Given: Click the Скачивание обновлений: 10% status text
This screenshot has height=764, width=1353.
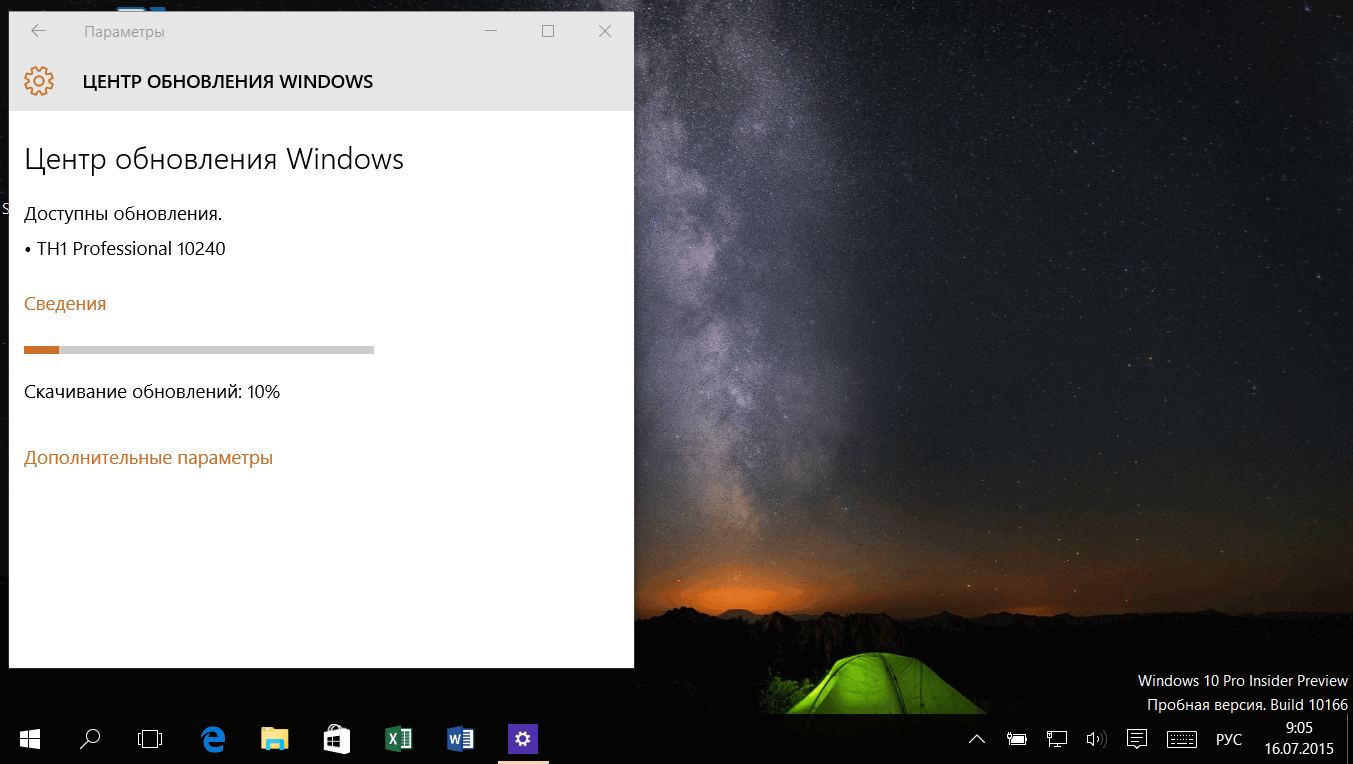Looking at the screenshot, I should pos(152,392).
